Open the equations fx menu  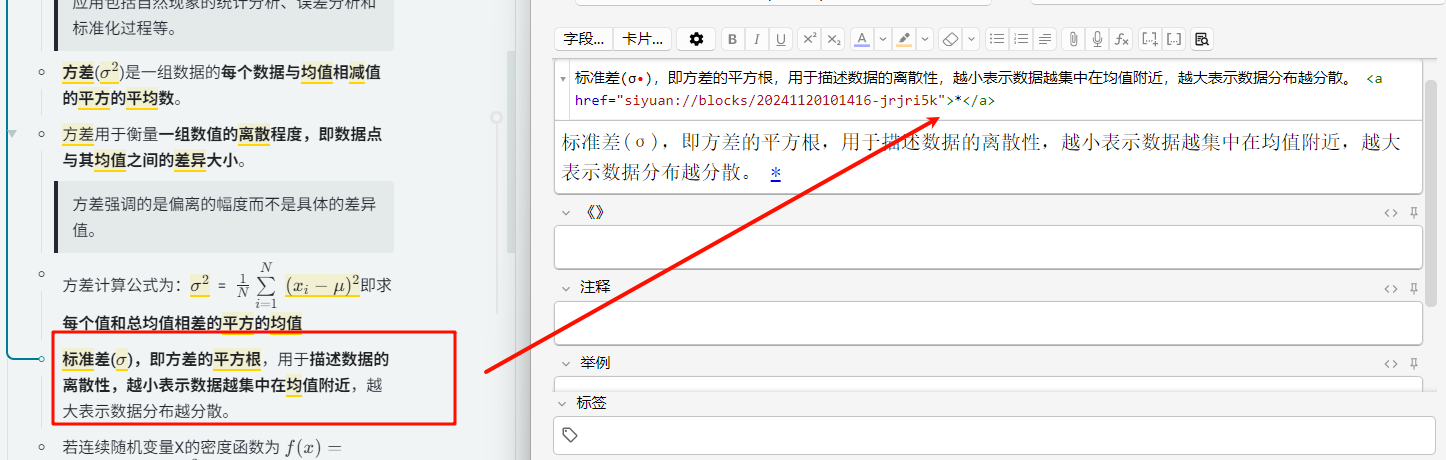[x=1121, y=39]
